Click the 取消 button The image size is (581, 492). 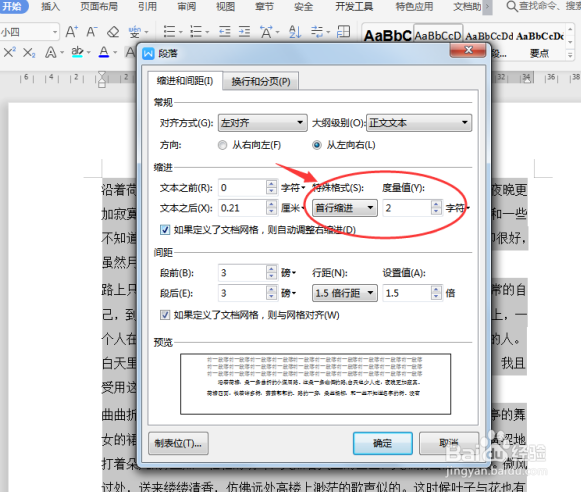tap(449, 443)
